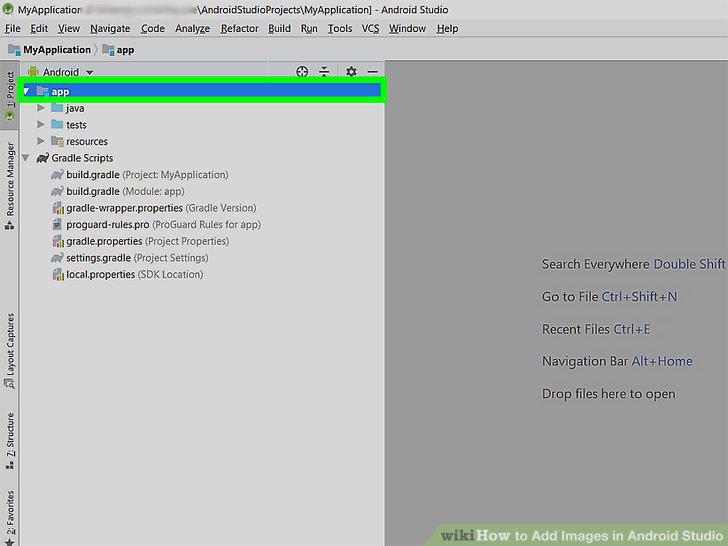Open the Run menu
This screenshot has height=546, width=728.
tap(309, 29)
